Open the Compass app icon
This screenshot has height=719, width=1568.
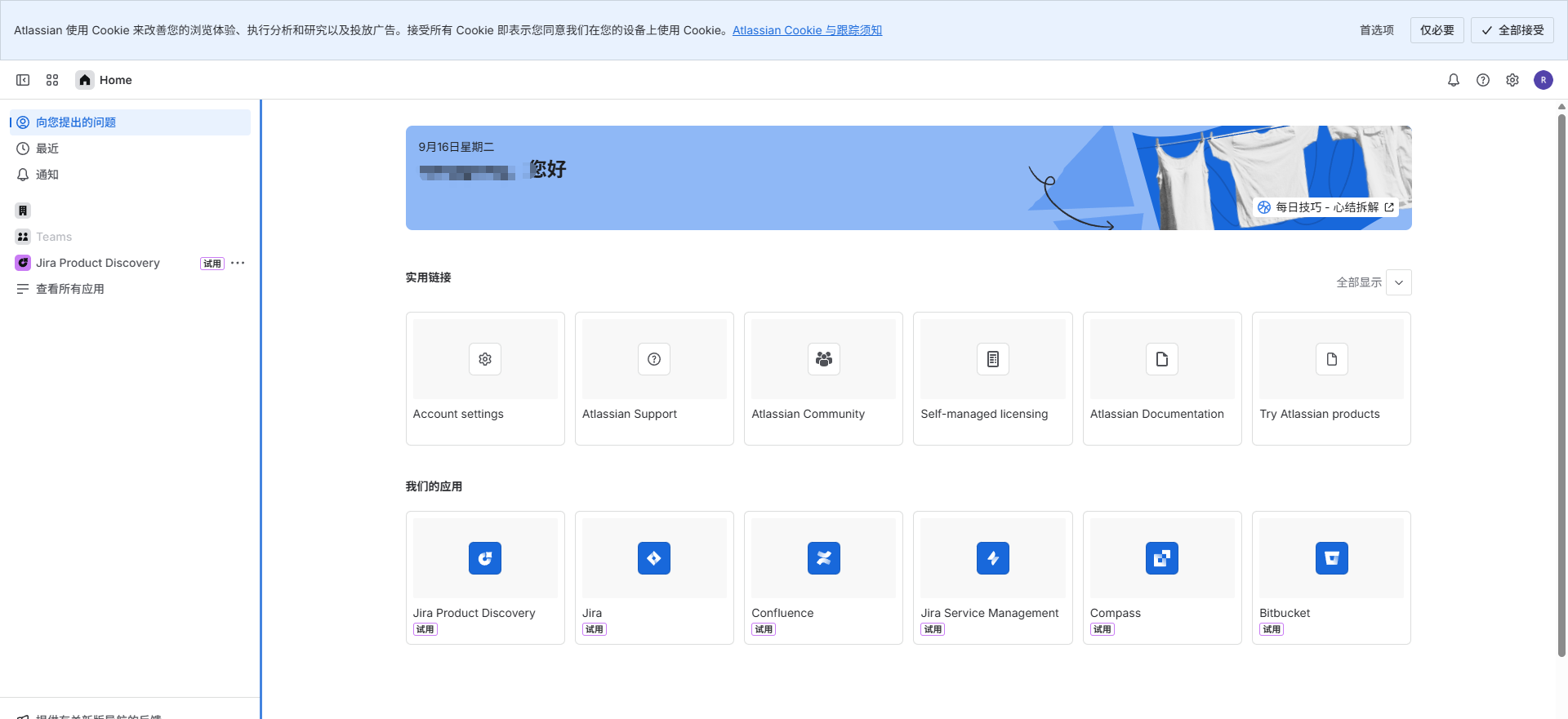click(1161, 558)
